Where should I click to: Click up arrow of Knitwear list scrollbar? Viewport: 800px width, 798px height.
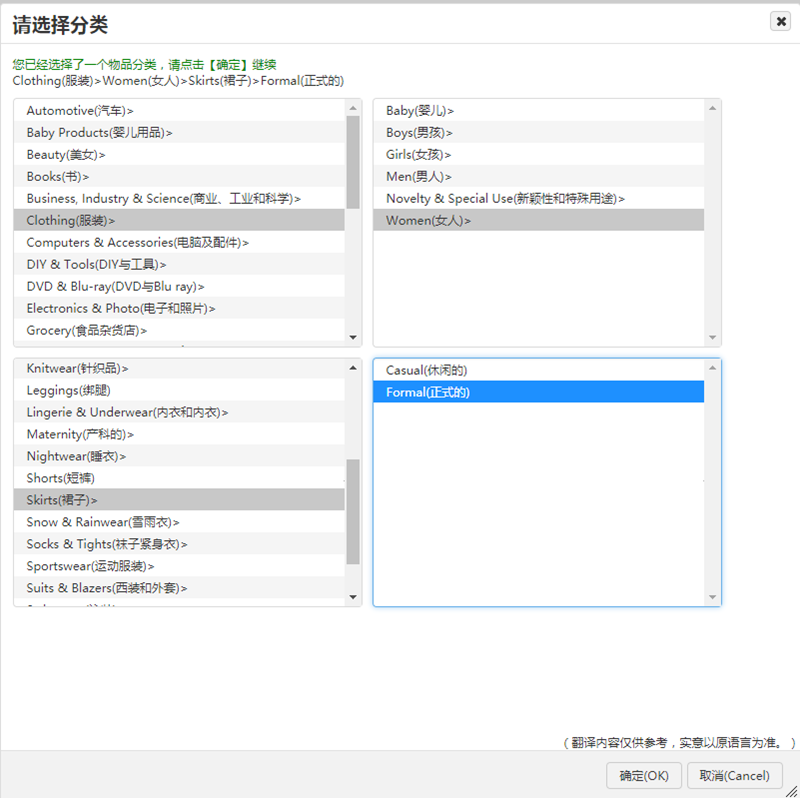353,368
